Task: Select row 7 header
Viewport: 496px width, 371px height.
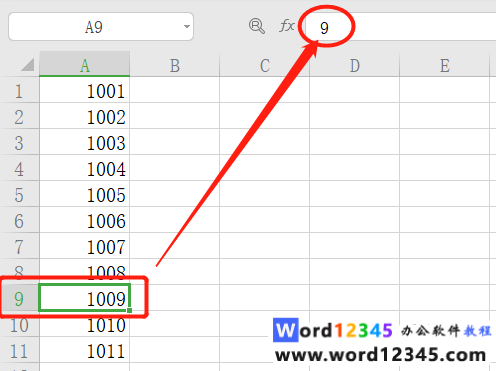Action: 19,246
